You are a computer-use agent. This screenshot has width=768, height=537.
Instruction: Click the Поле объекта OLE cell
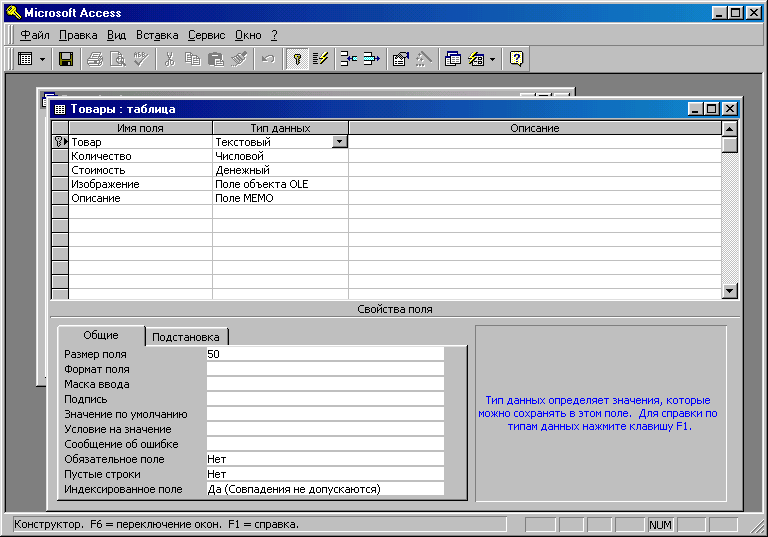tap(280, 184)
